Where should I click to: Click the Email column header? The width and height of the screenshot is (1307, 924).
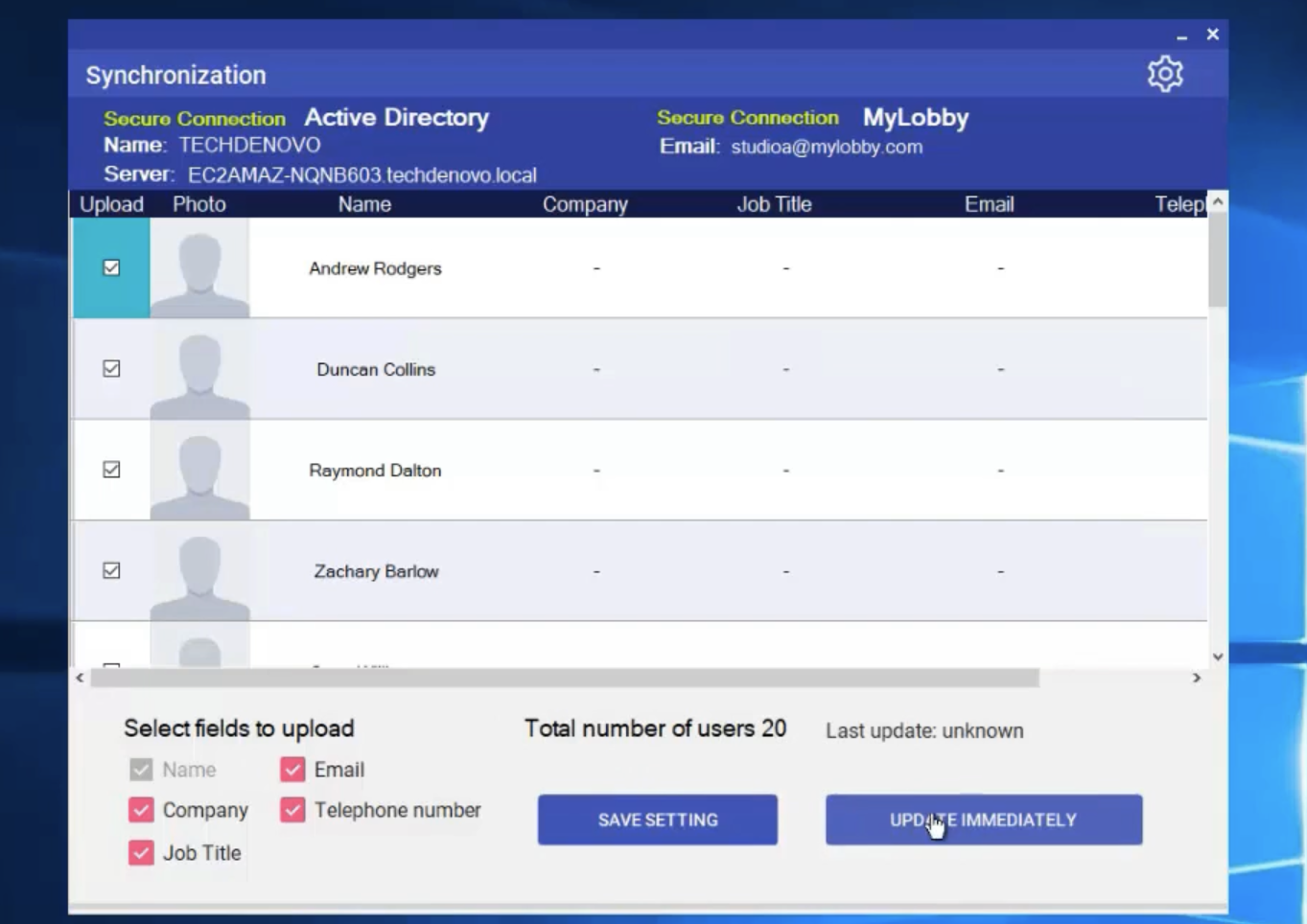990,203
